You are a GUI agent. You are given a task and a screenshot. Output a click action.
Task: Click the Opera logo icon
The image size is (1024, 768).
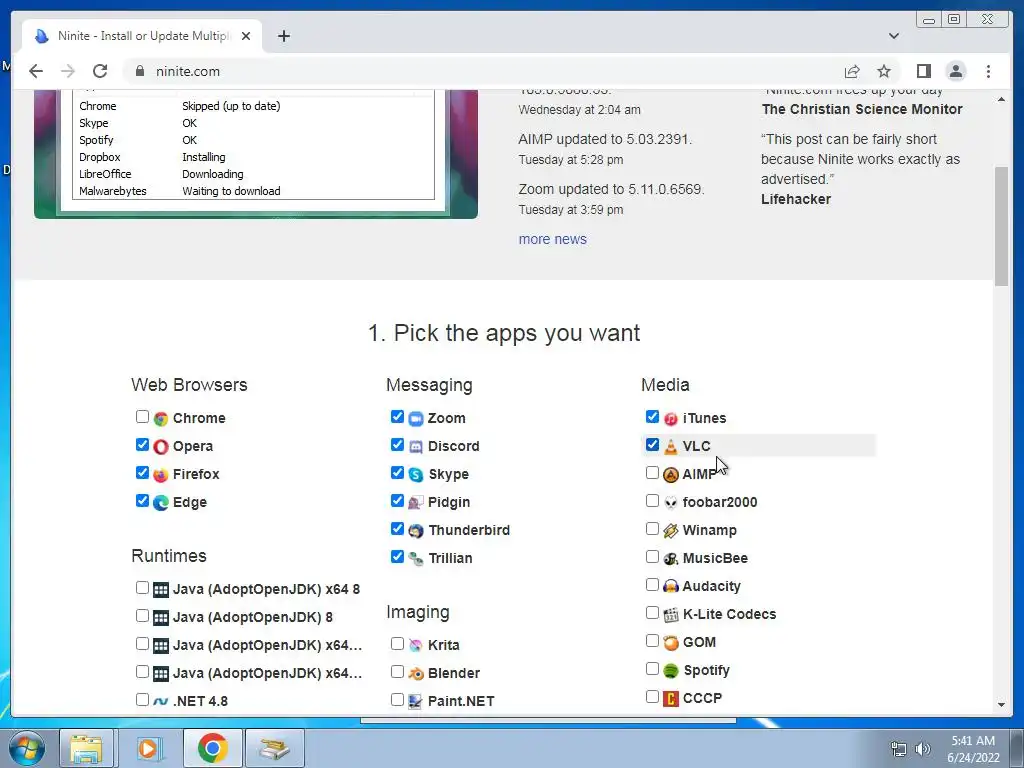click(x=161, y=447)
